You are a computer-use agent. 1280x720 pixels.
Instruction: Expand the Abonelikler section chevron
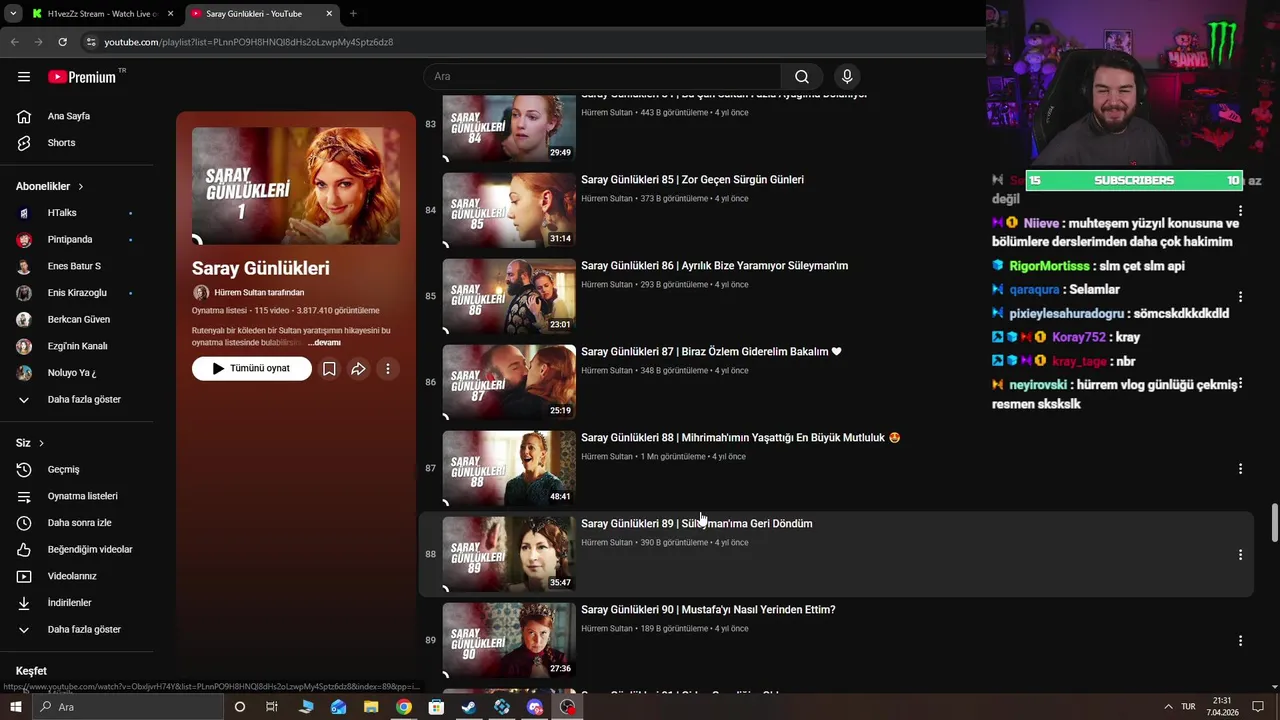(81, 187)
